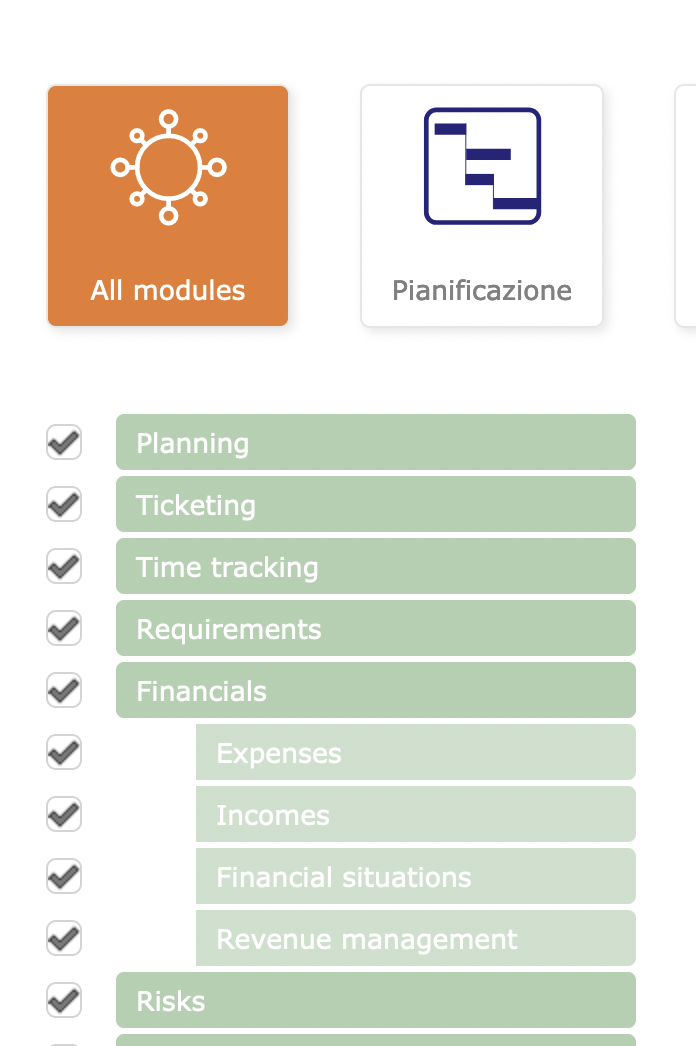696x1046 pixels.
Task: Uncheck the Requirements checkbox
Action: 64,628
